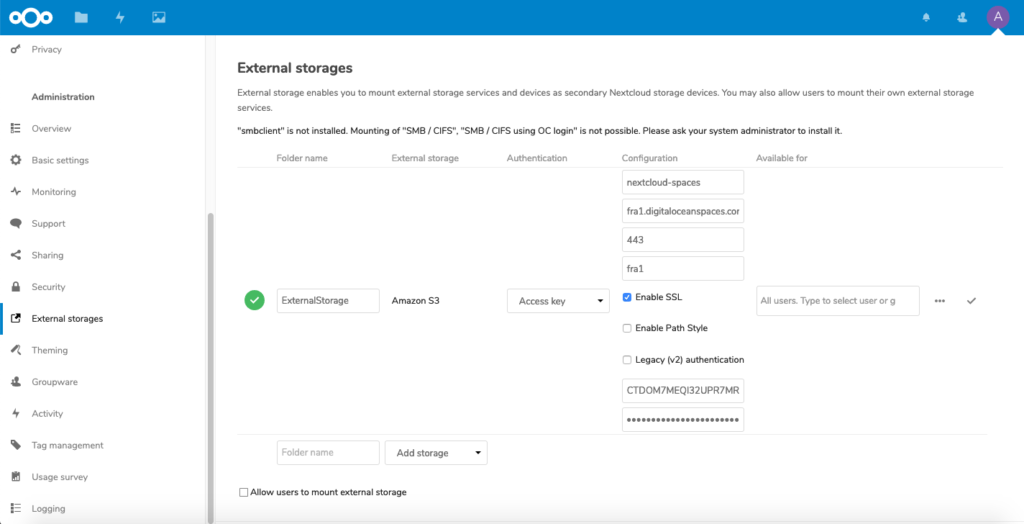Open the Activity app lightning icon

(120, 18)
